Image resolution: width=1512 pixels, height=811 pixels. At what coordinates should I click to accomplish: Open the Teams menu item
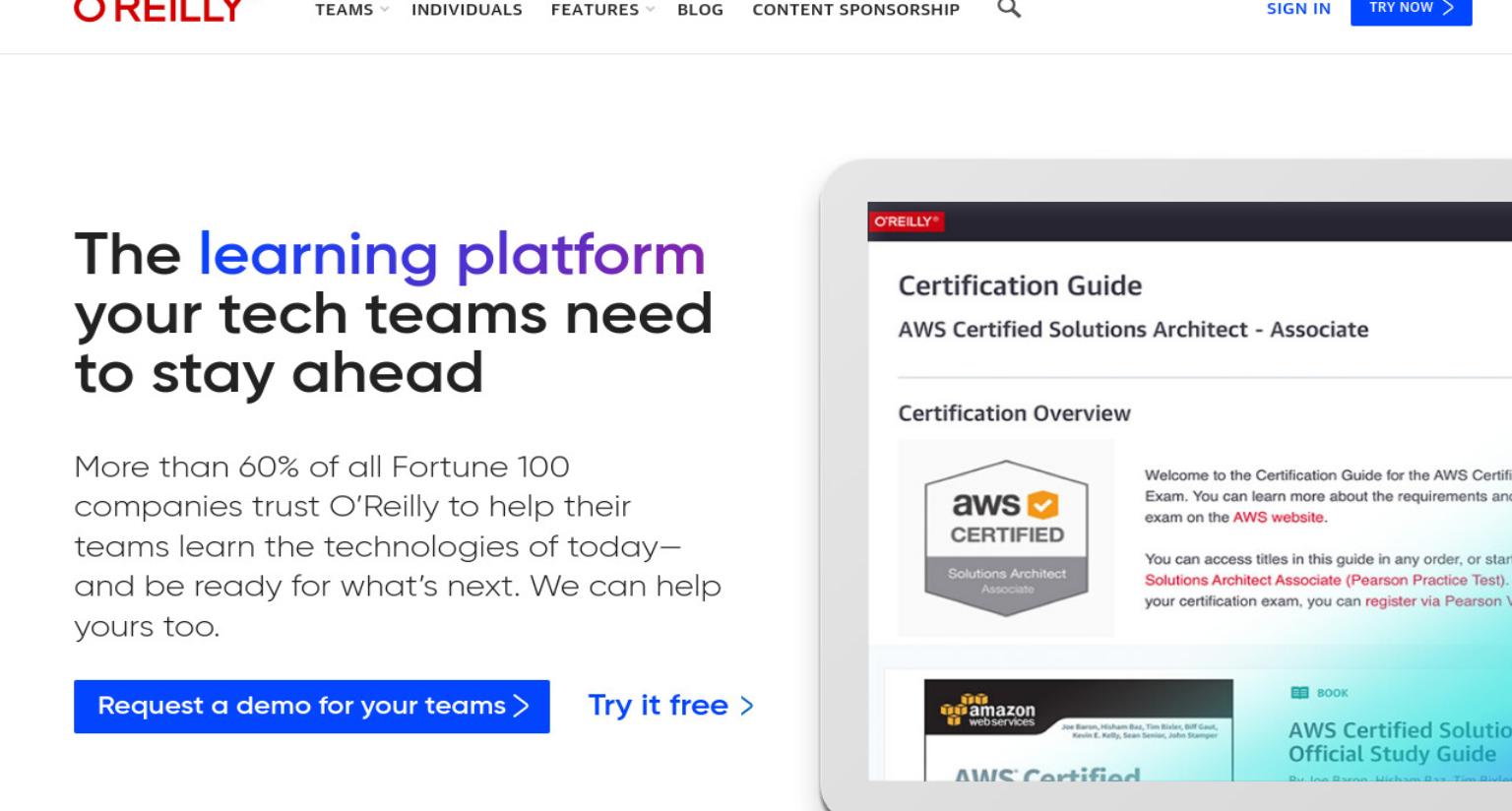point(344,10)
